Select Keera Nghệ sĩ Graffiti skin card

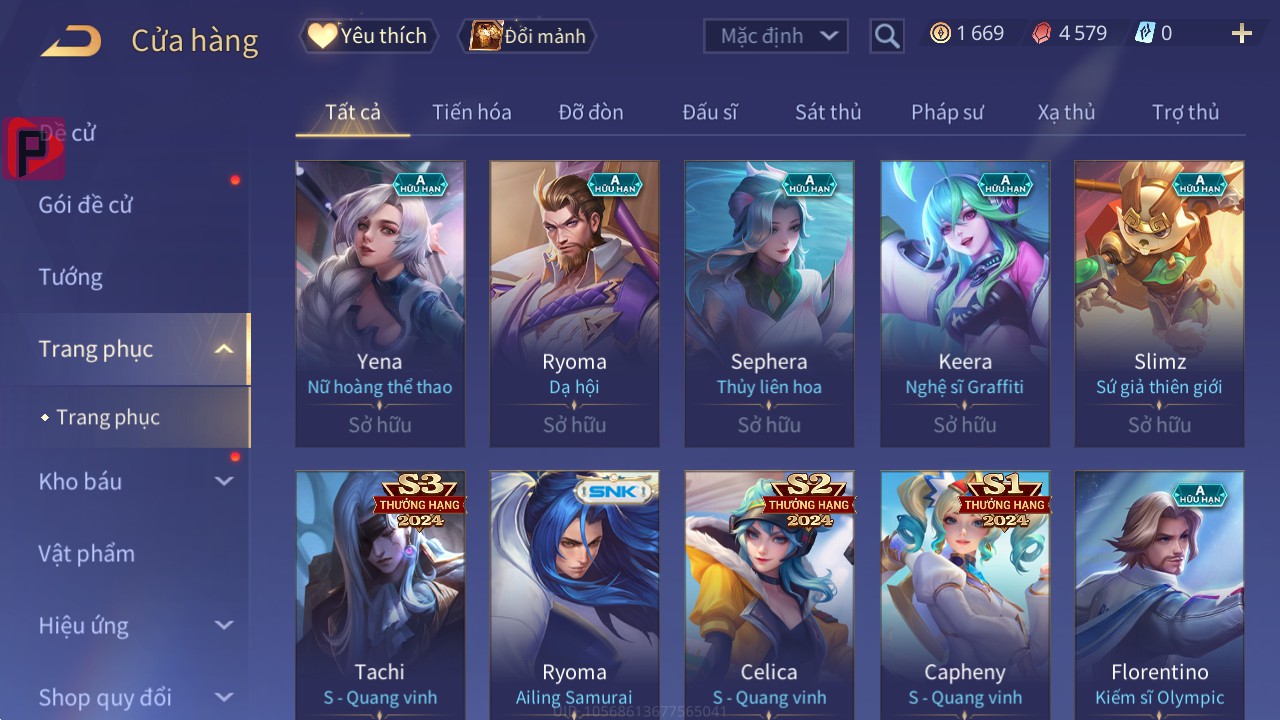(x=965, y=304)
